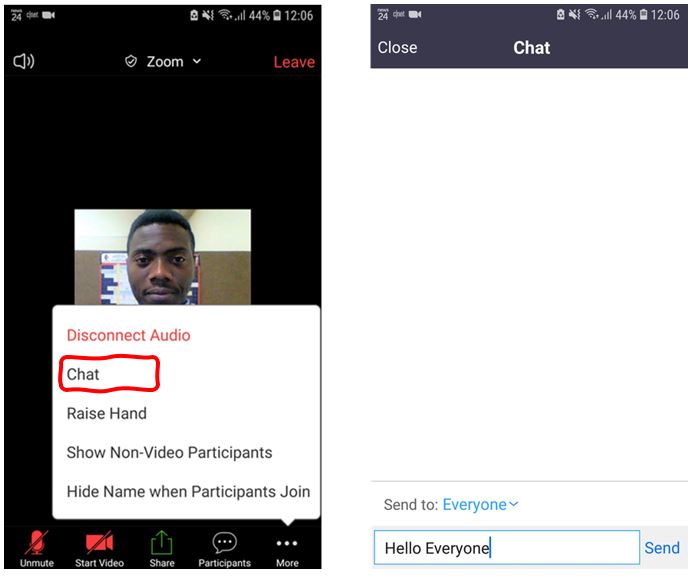Click the Unmute microphone icon
694x576 pixels.
coord(37,543)
